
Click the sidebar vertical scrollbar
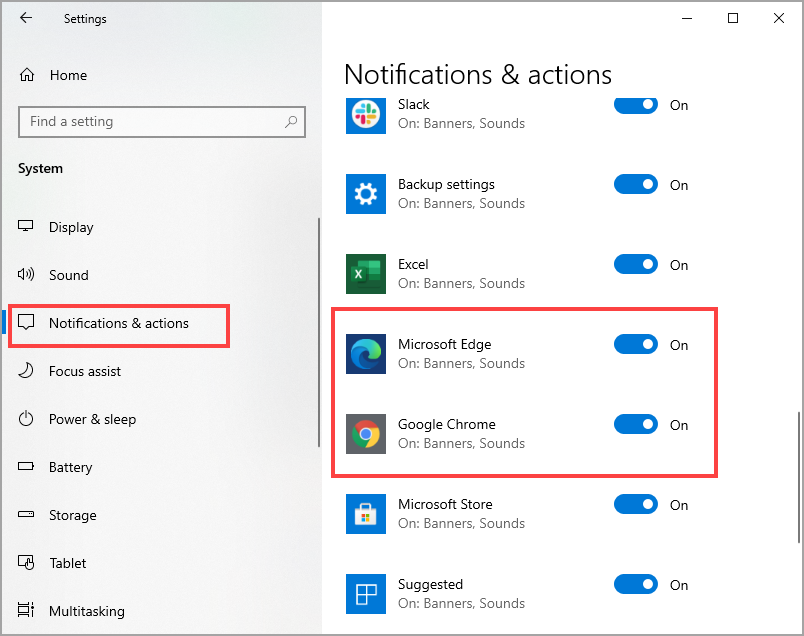point(318,332)
